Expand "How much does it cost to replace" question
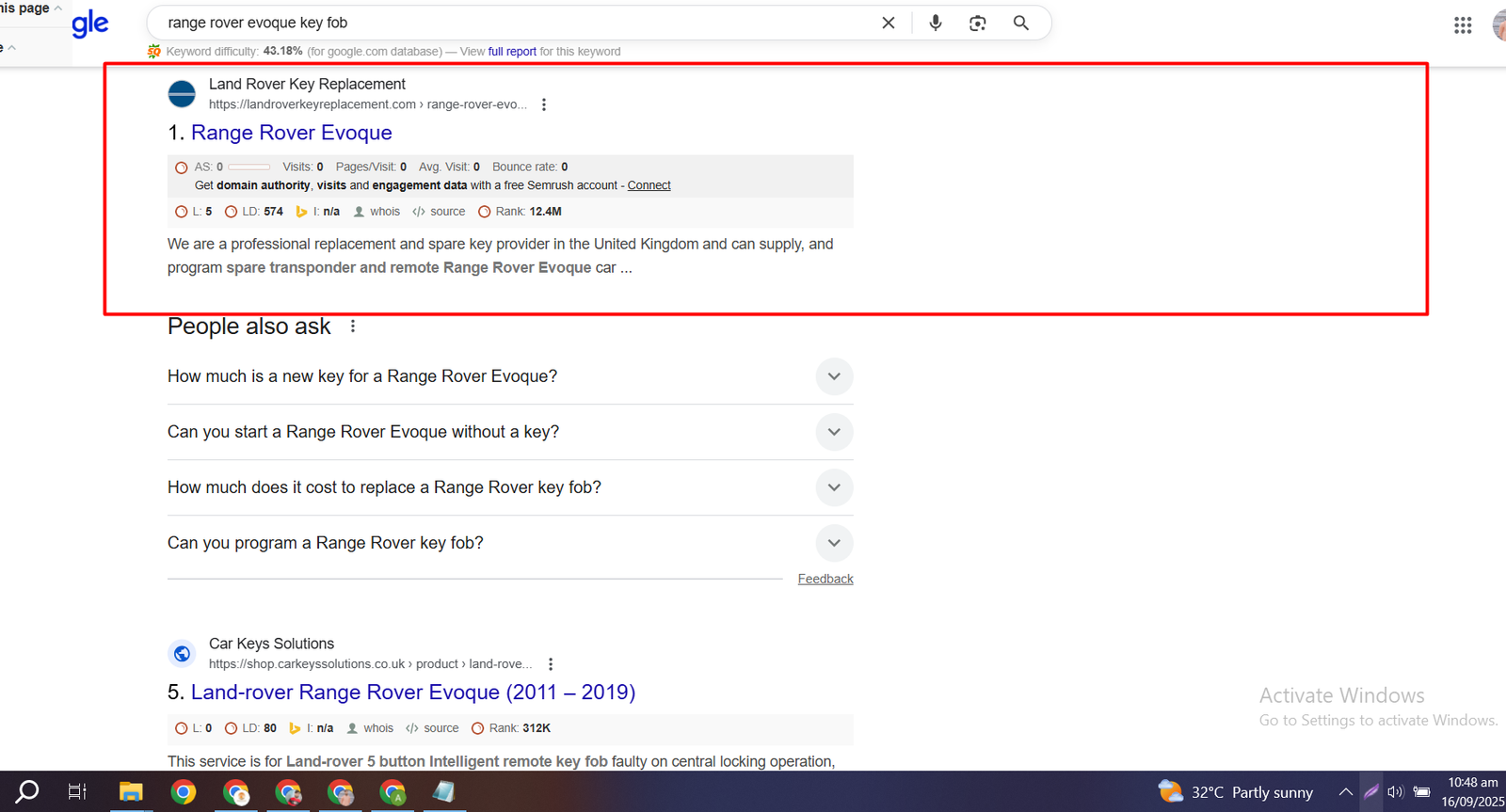 (834, 487)
